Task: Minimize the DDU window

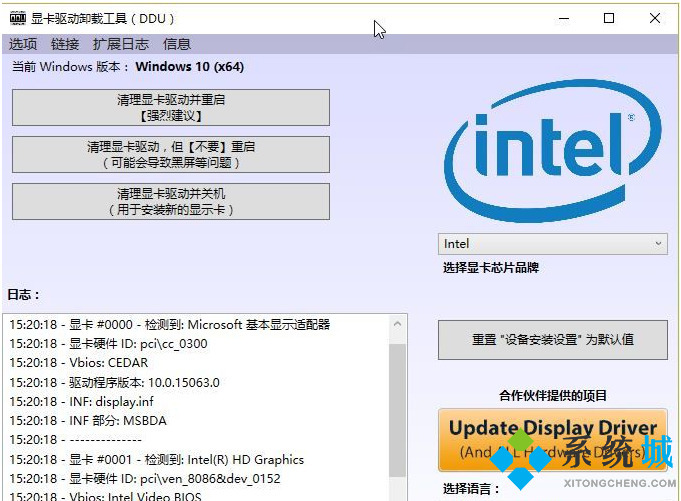Action: (564, 19)
